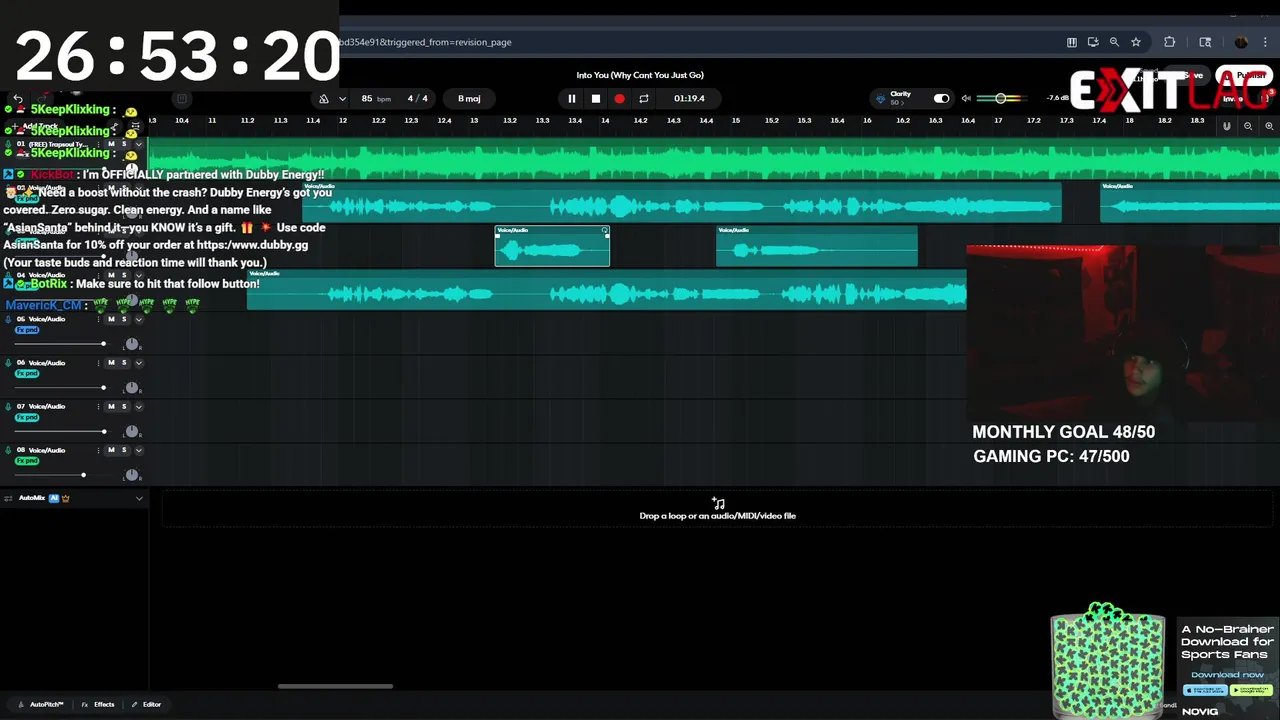Expand the AutoMix panel chevron
This screenshot has width=1280, height=720.
[x=139, y=498]
